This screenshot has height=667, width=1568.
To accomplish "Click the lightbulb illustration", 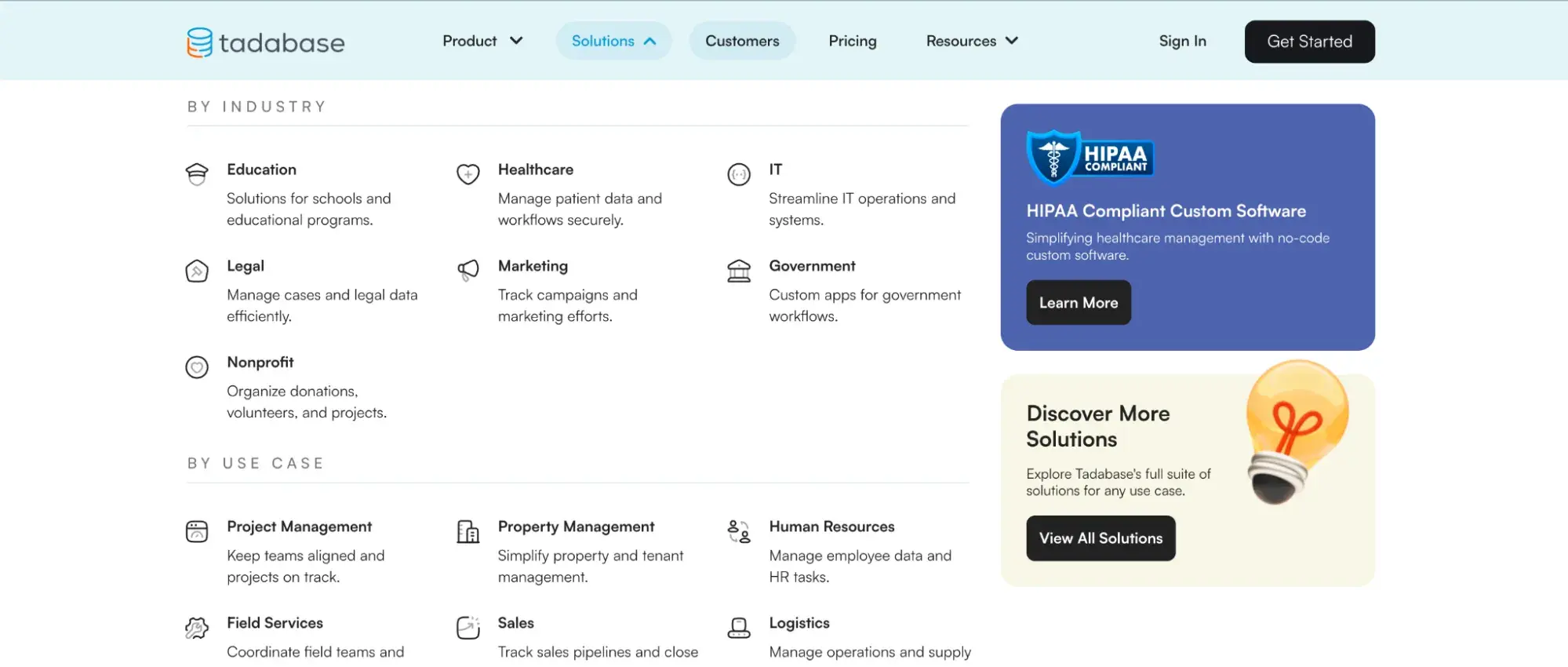I will tap(1297, 432).
